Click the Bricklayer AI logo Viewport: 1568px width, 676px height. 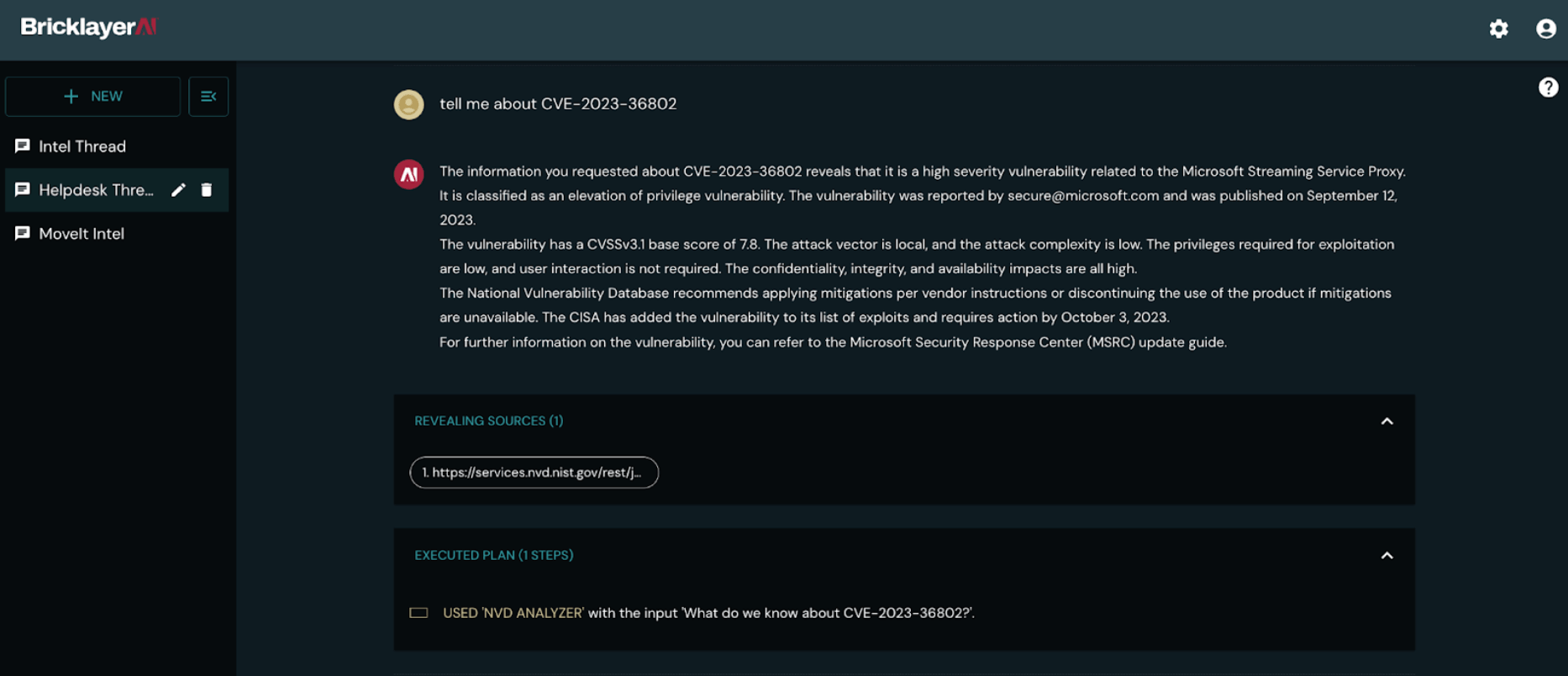tap(88, 28)
